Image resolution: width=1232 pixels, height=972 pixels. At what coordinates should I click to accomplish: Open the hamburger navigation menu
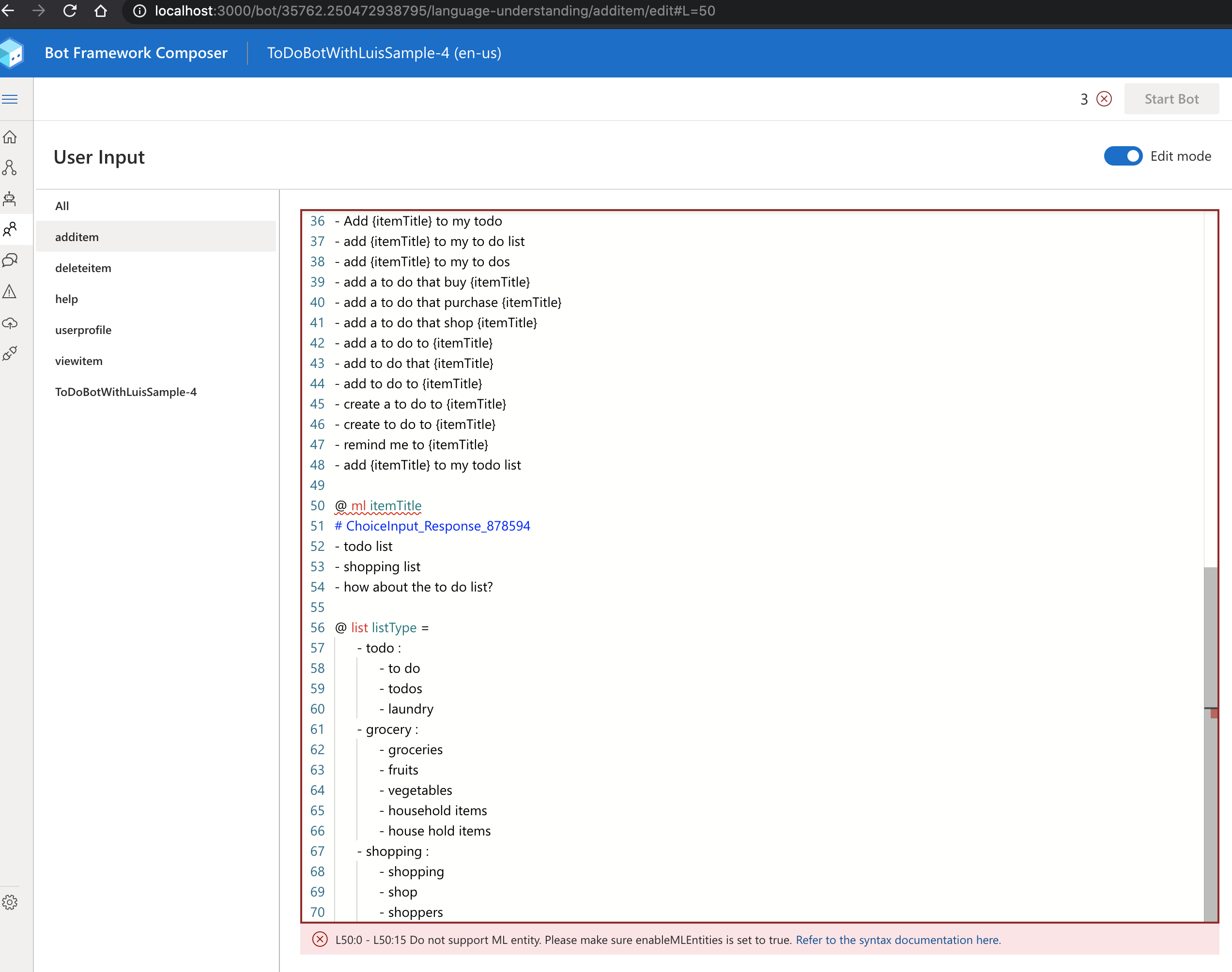(x=10, y=99)
